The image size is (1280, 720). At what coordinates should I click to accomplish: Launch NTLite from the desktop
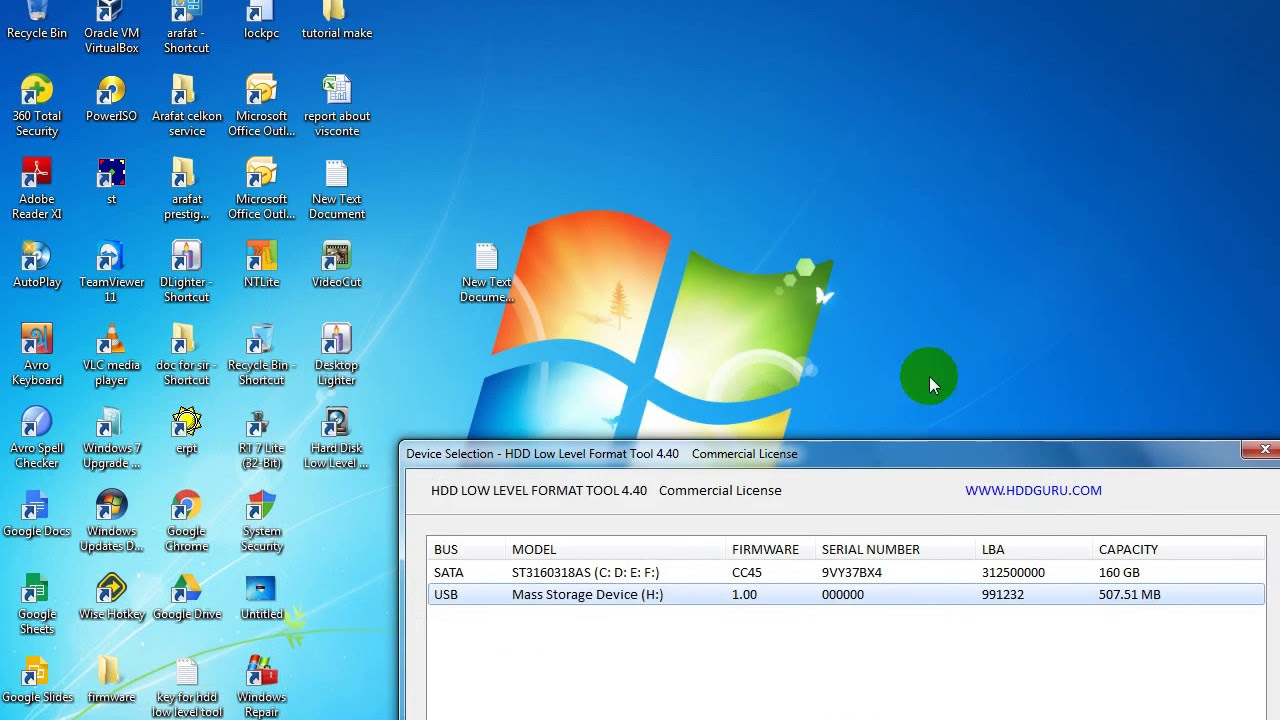tap(261, 264)
